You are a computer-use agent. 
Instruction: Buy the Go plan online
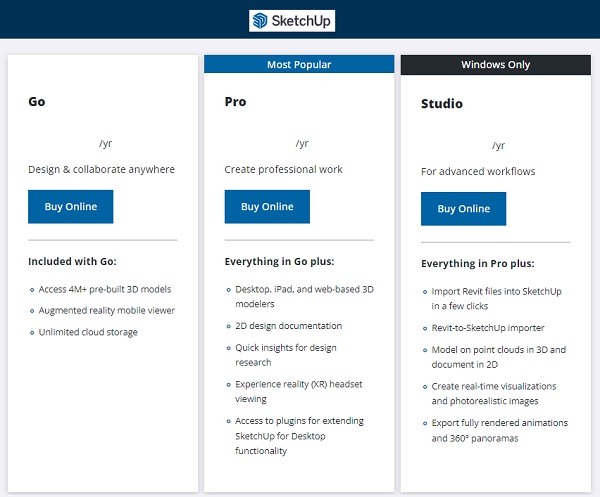pyautogui.click(x=70, y=207)
